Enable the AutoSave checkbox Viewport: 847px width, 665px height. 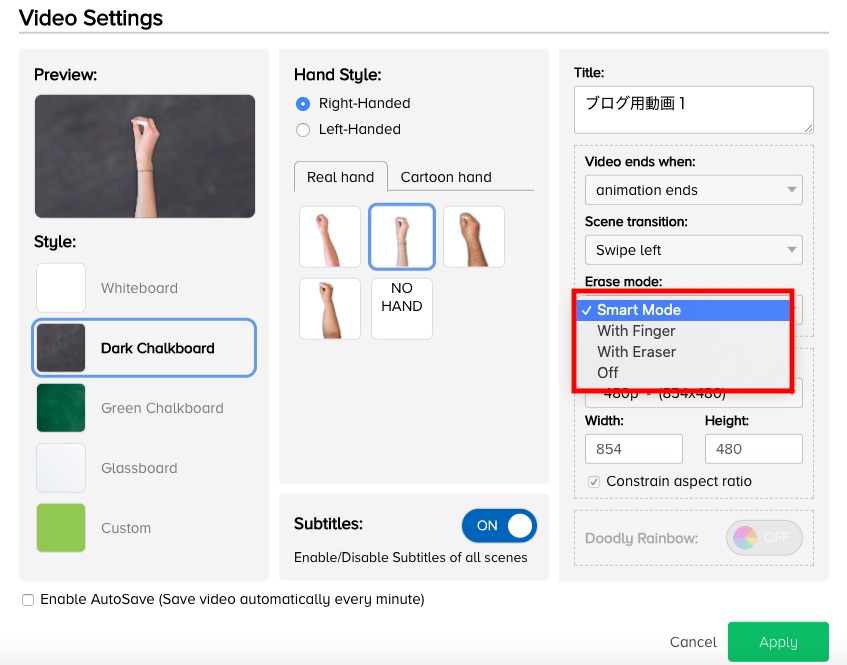coord(28,600)
